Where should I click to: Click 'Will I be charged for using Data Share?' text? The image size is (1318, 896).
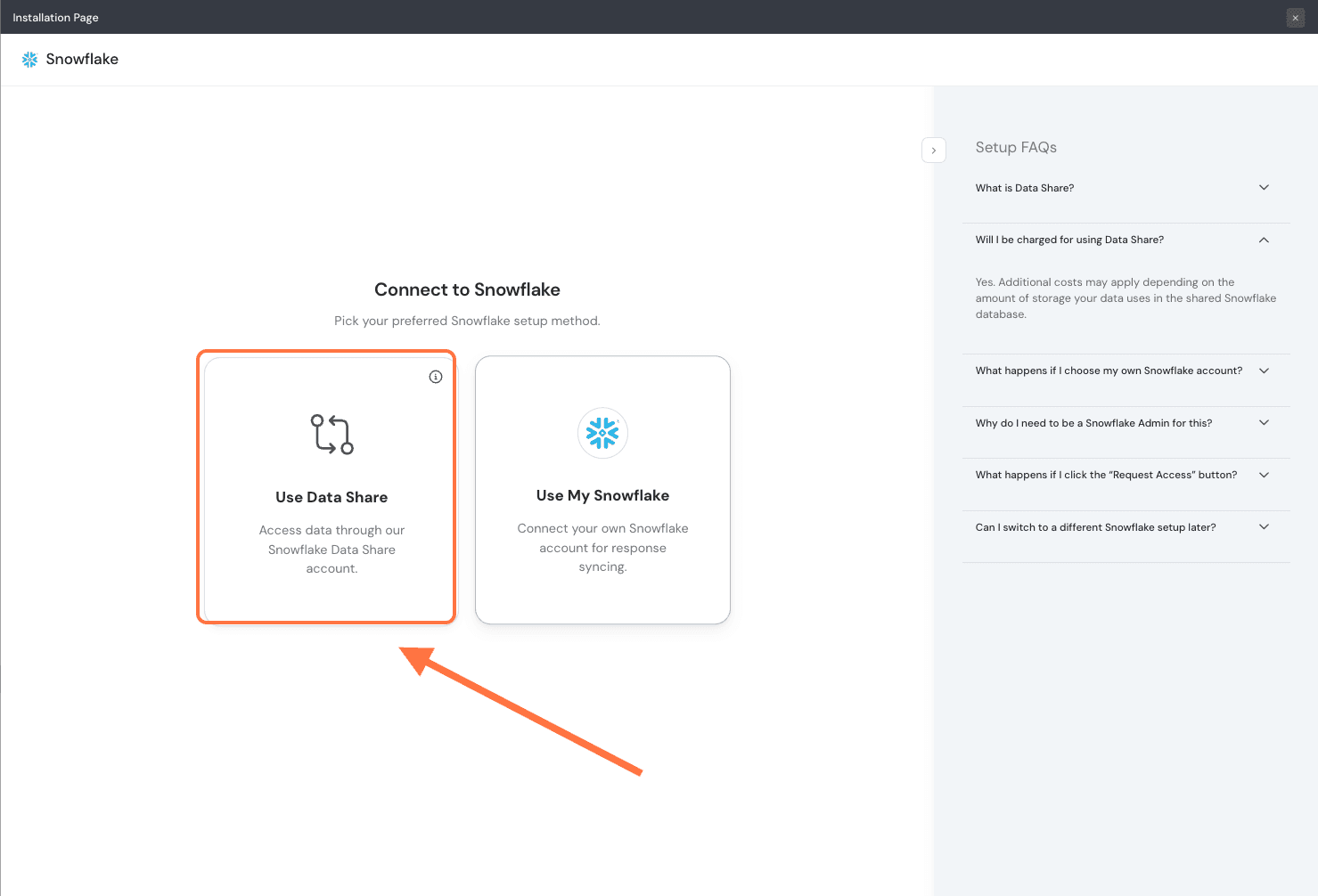coord(1069,240)
